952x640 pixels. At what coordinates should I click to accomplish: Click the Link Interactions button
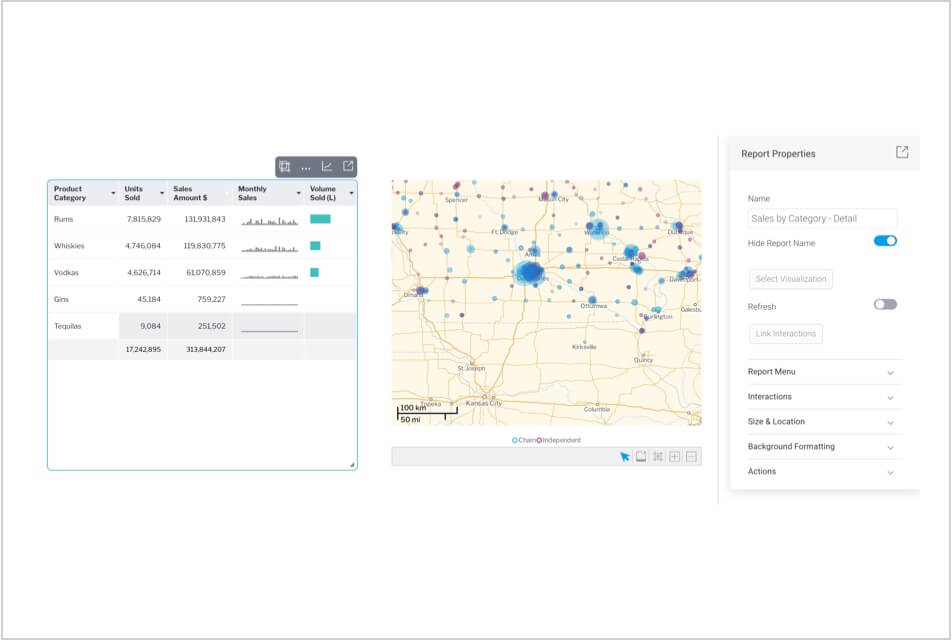tap(786, 333)
